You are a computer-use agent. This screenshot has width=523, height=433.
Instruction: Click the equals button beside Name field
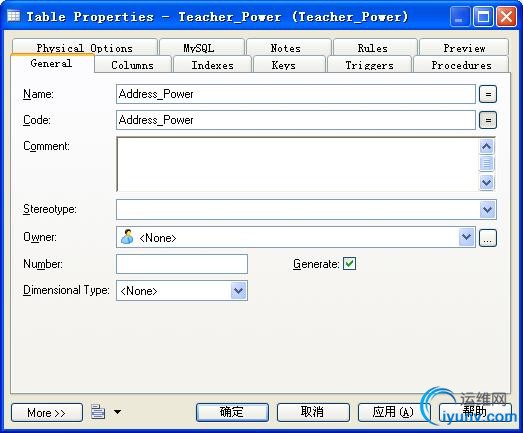pos(488,94)
